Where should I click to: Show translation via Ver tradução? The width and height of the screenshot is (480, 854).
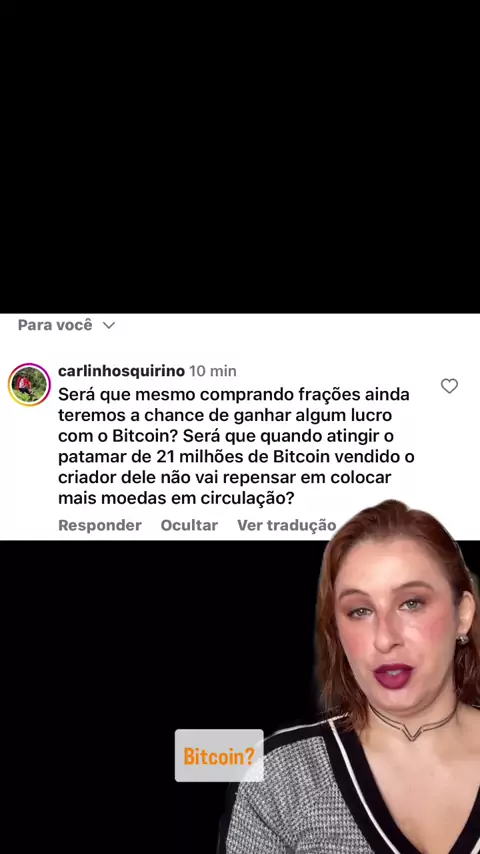tap(287, 526)
